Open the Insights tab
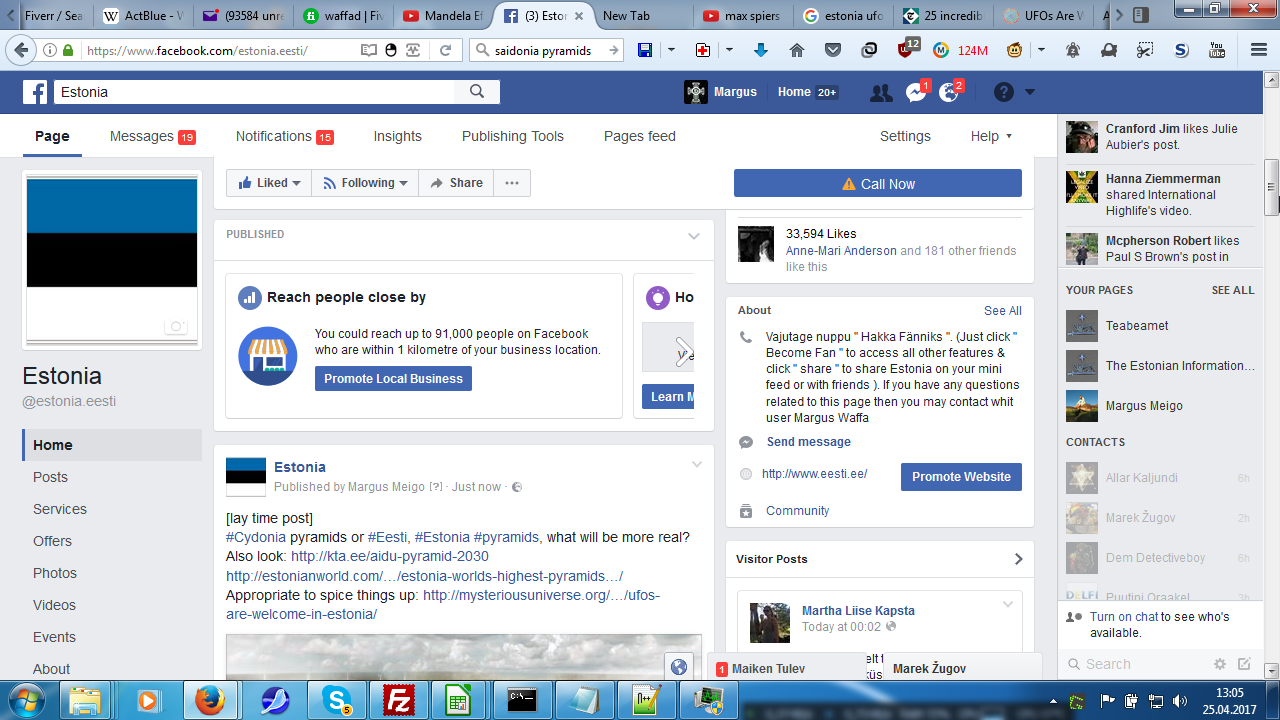1280x720 pixels. tap(398, 136)
